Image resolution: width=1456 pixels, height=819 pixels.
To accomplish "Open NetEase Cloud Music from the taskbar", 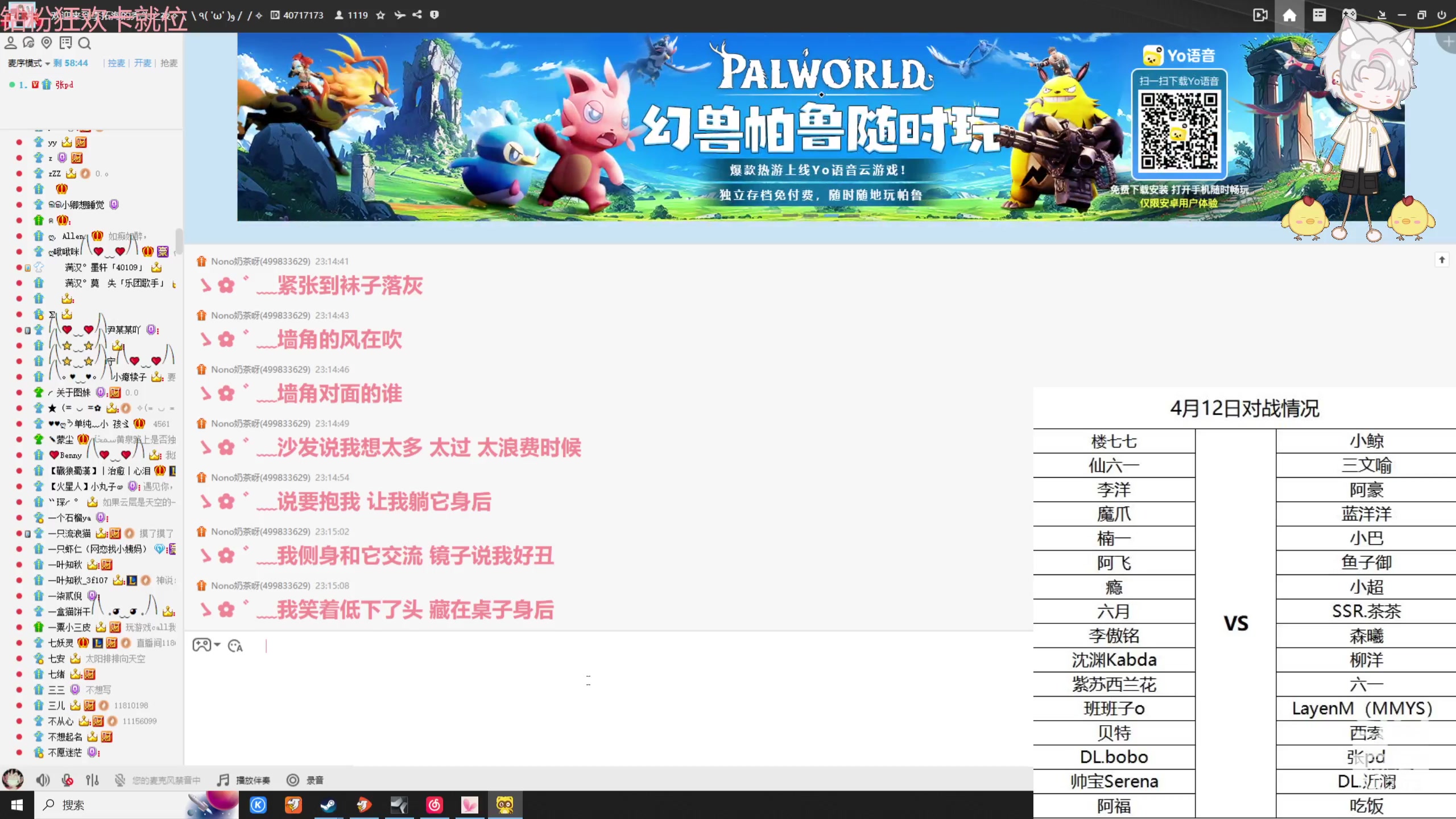I will point(435,805).
